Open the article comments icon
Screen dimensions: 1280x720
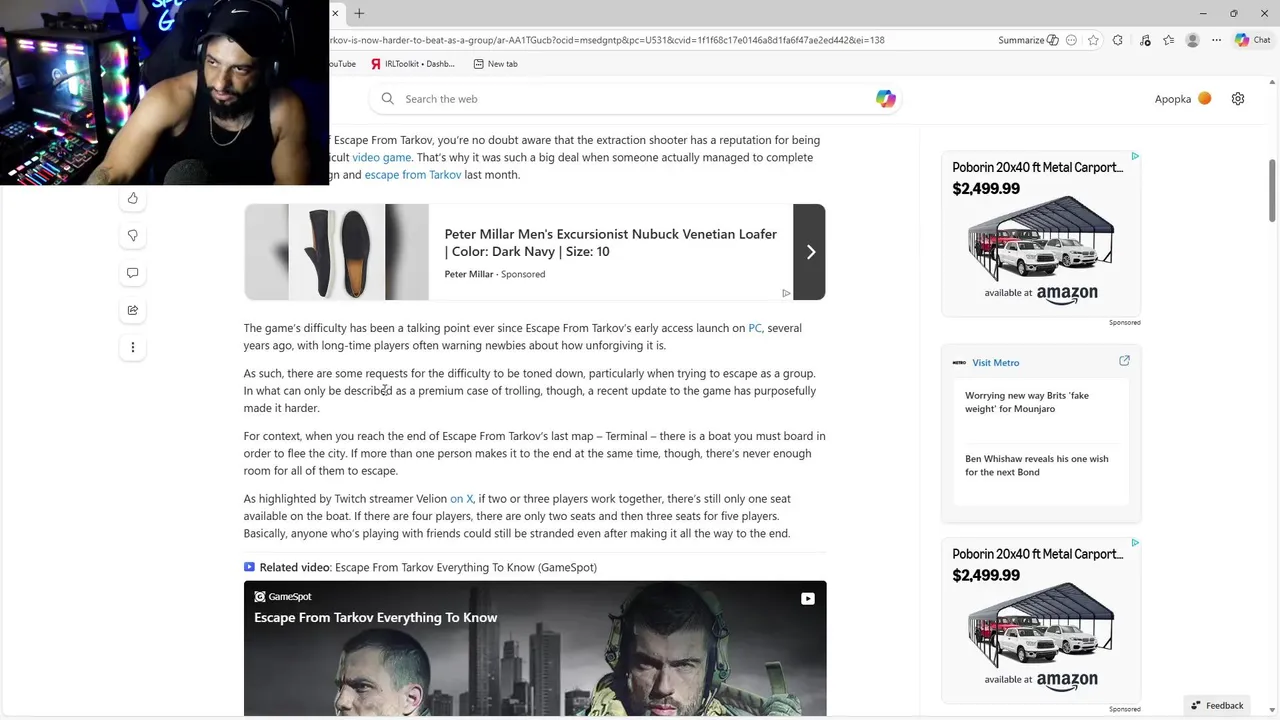[132, 273]
